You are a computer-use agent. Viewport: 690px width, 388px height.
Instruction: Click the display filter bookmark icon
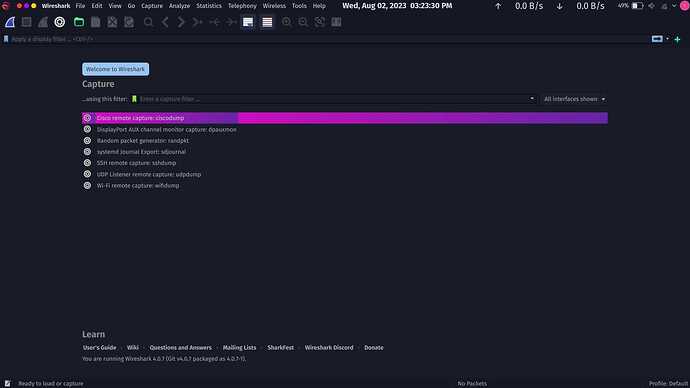click(x=6, y=39)
